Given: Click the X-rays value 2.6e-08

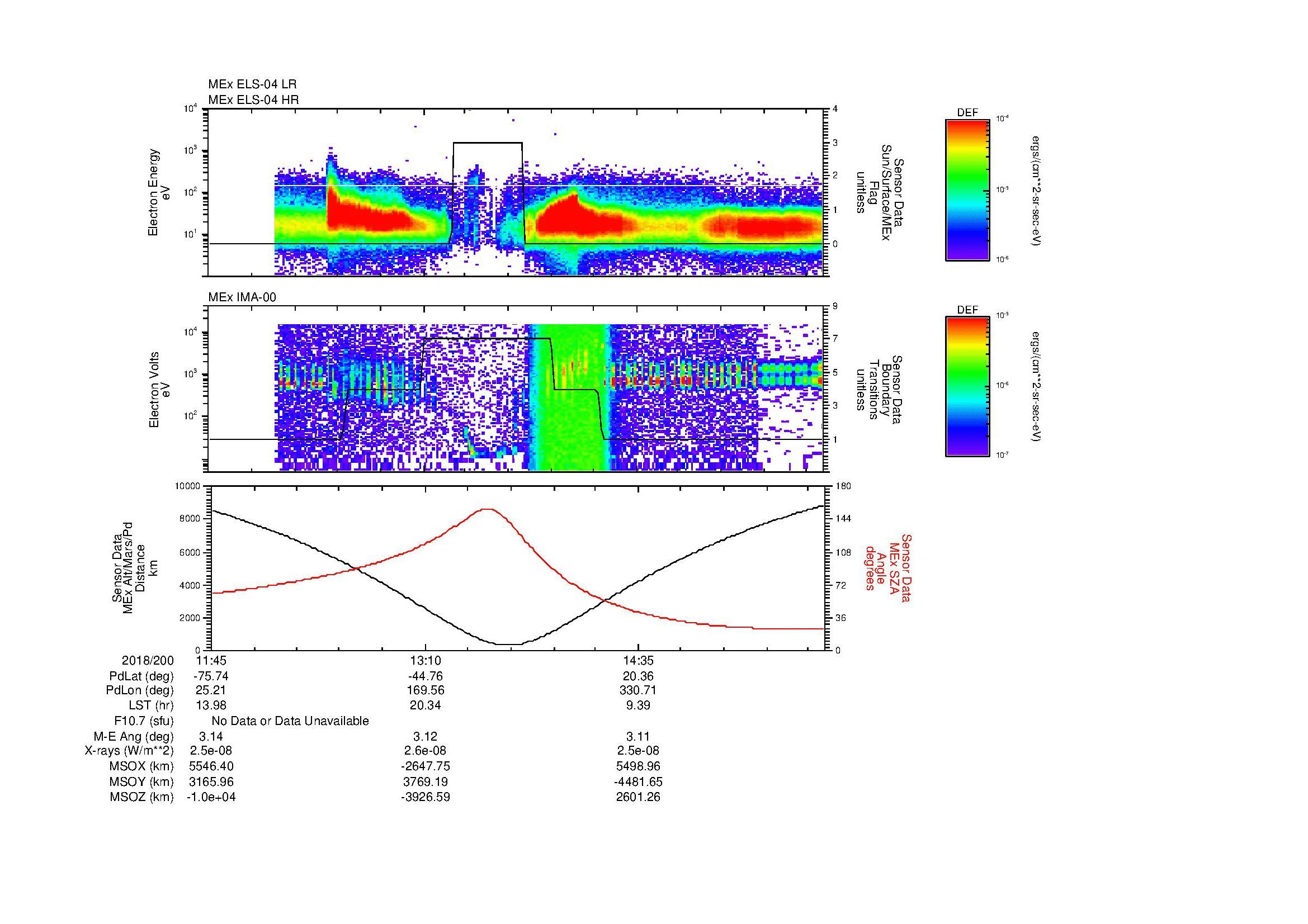Looking at the screenshot, I should click(x=425, y=751).
